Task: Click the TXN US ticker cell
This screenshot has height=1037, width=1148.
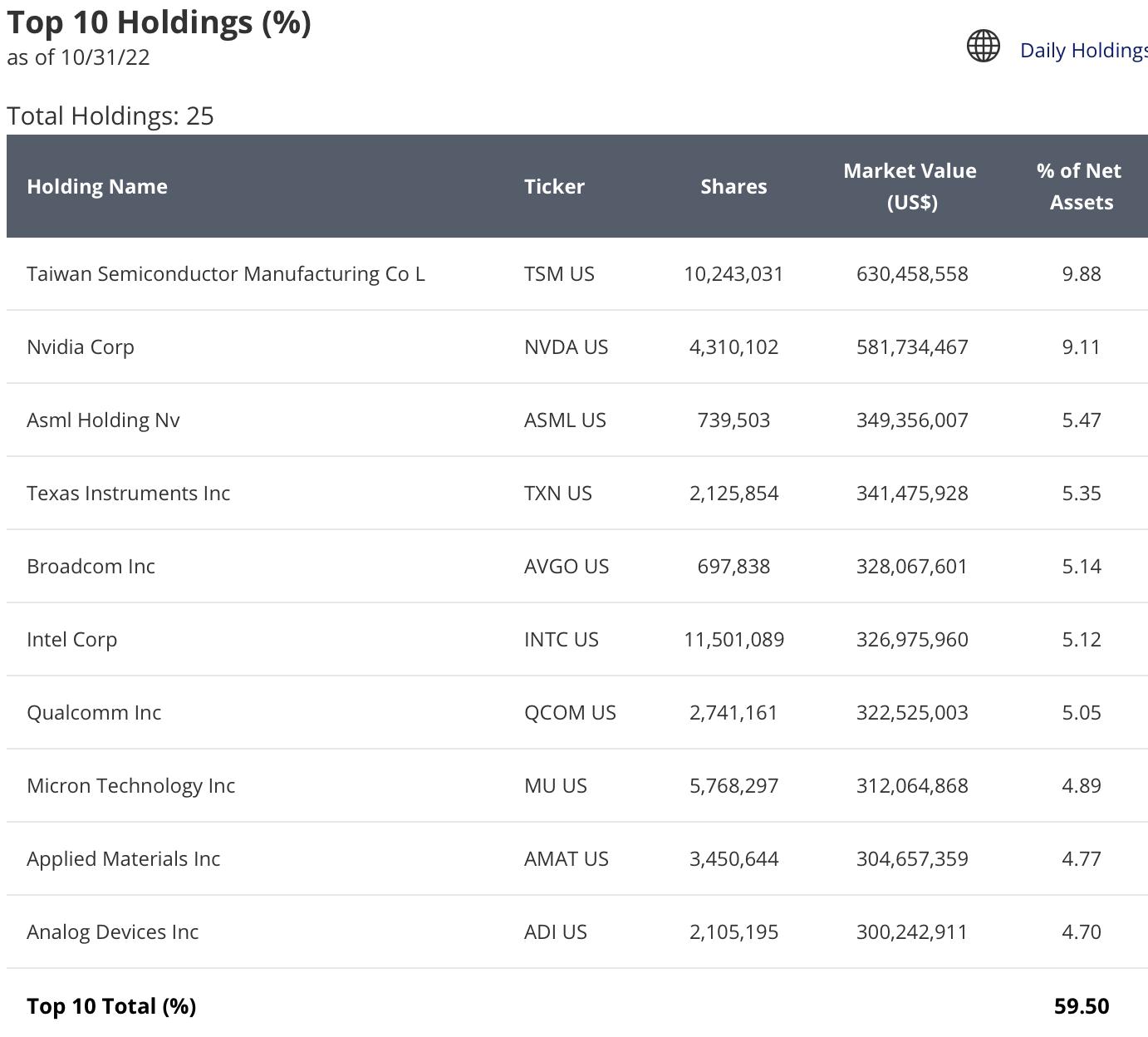Action: [x=558, y=494]
